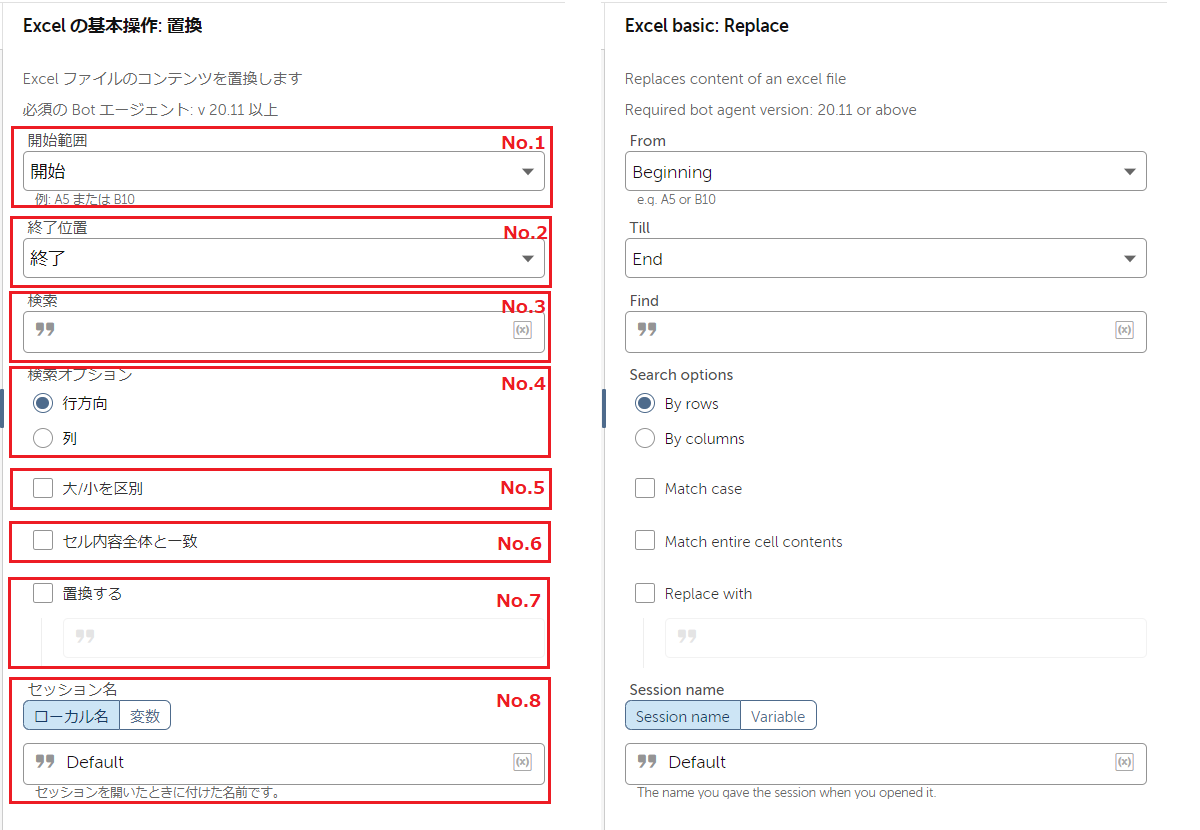Insert variable icon in Japanese session name field
Screen dimensions: 1200x830
coord(522,762)
